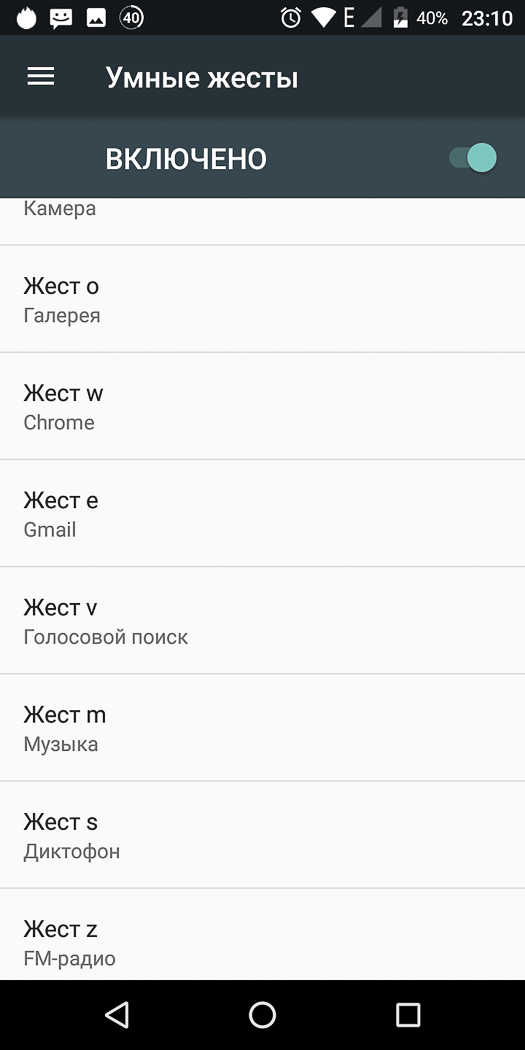The width and height of the screenshot is (525, 1050).
Task: Tap the partially visible Камера gesture item
Action: (262, 221)
